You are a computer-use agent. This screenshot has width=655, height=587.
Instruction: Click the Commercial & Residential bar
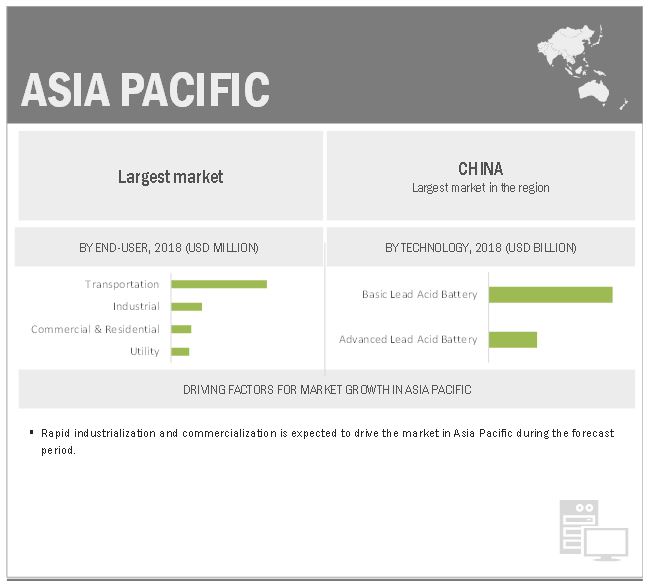tap(181, 329)
